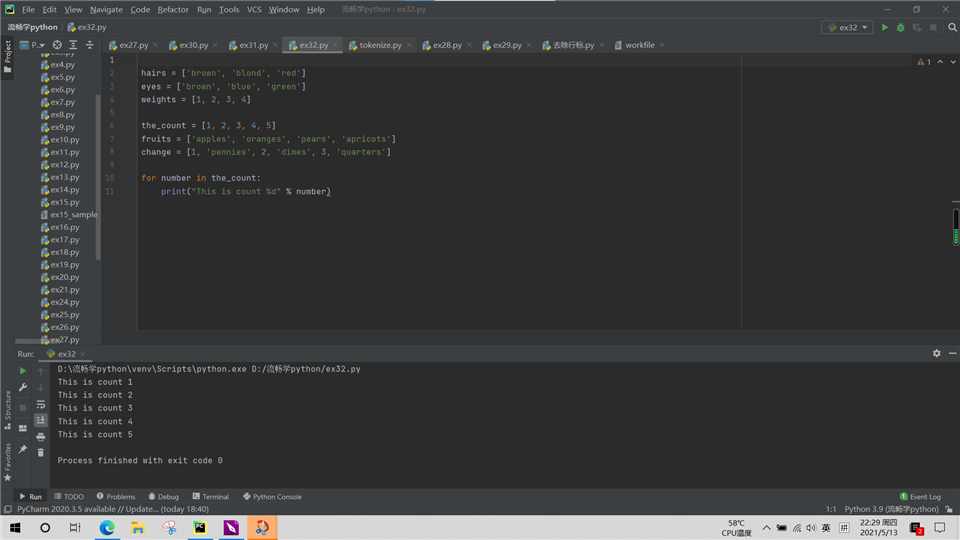Switch to the tokenize.py editor tab
Viewport: 960px width, 540px height.
[x=380, y=45]
